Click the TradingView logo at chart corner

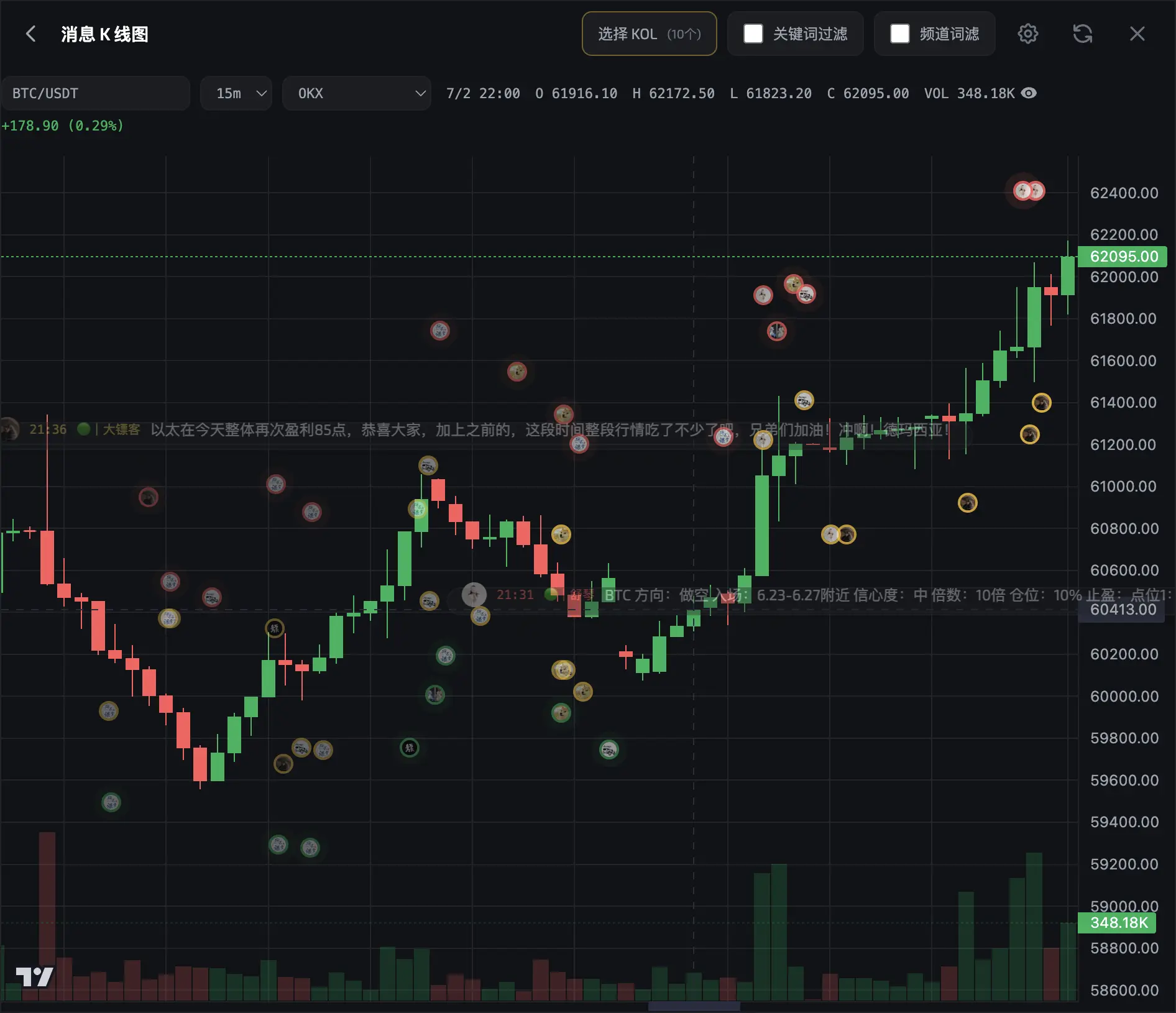(34, 977)
